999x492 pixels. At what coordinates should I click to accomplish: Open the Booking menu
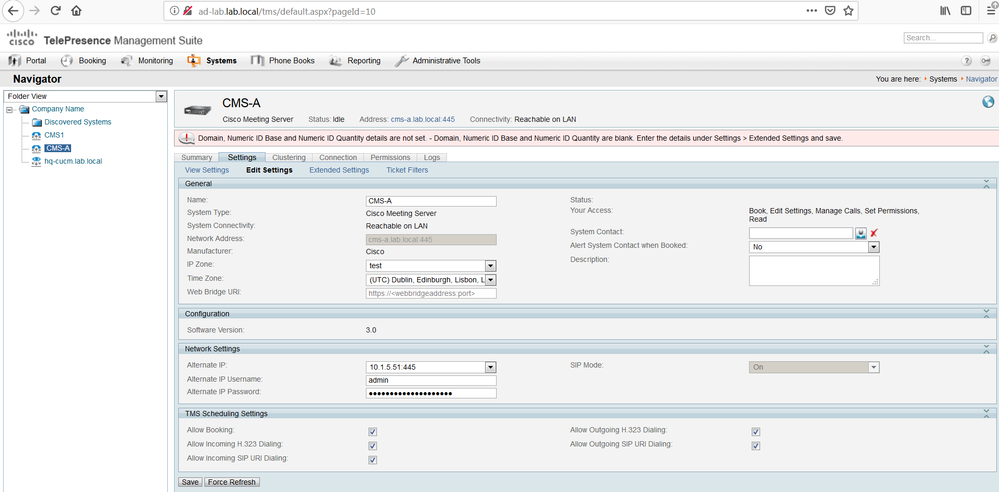[83, 61]
